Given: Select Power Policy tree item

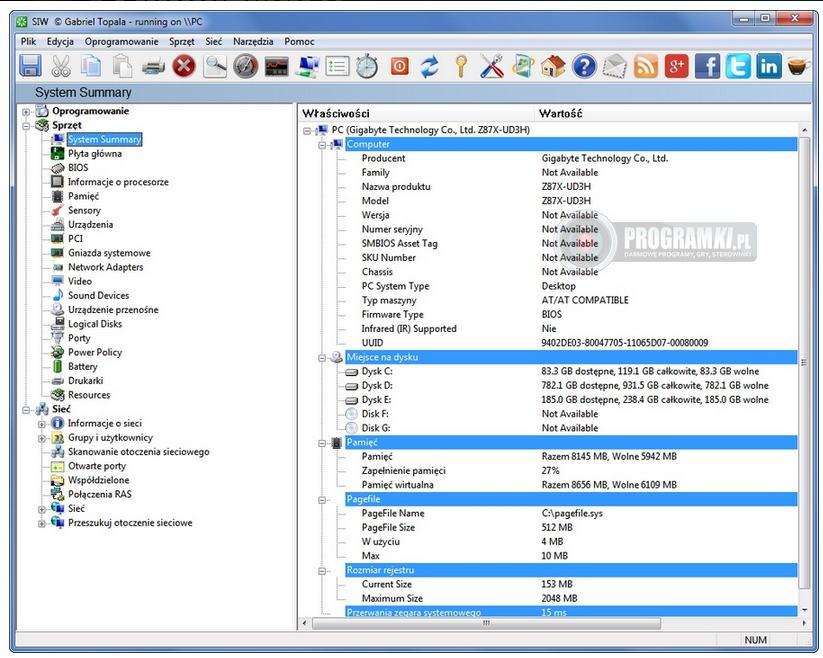Looking at the screenshot, I should (94, 352).
